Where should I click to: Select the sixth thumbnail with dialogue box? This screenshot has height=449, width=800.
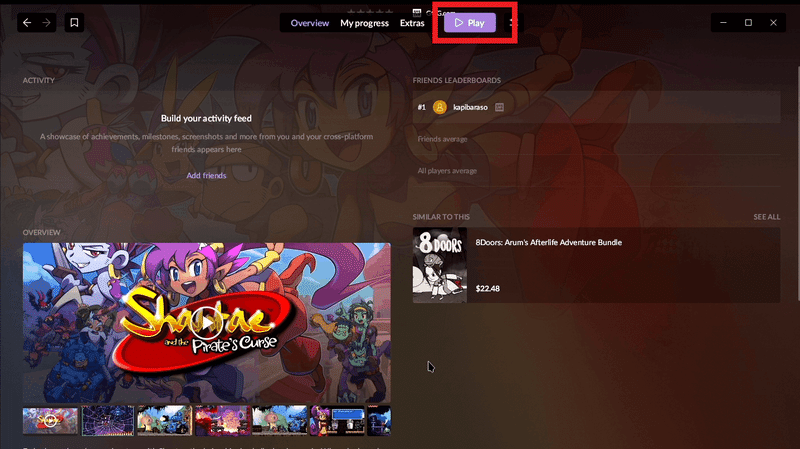tap(337, 420)
